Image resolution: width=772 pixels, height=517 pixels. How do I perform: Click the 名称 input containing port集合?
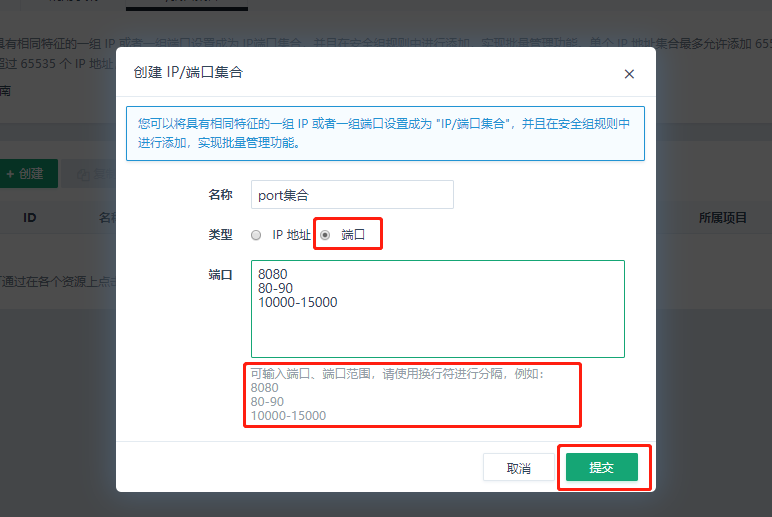pos(355,195)
